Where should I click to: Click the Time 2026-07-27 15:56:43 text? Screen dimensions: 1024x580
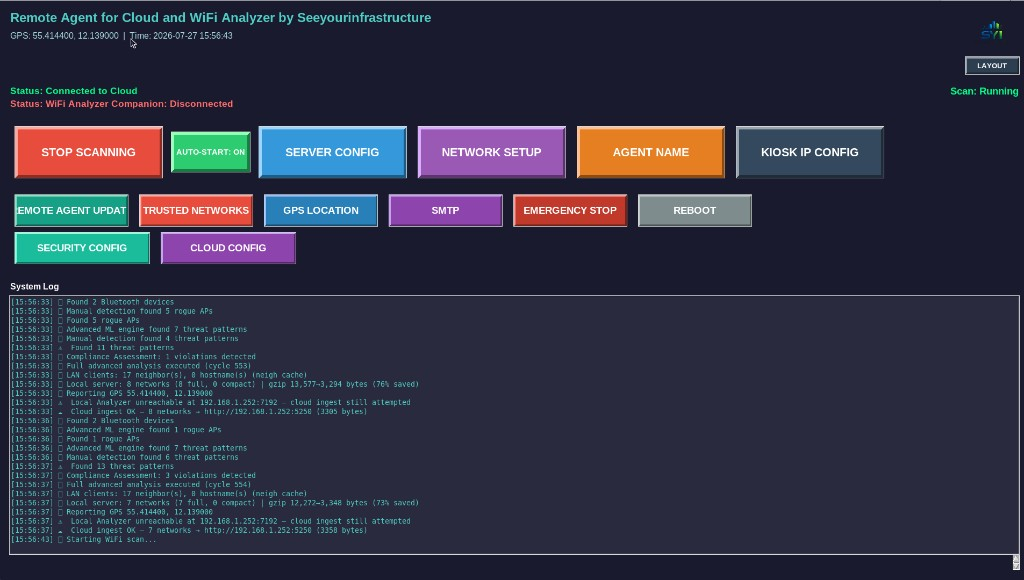tap(181, 36)
